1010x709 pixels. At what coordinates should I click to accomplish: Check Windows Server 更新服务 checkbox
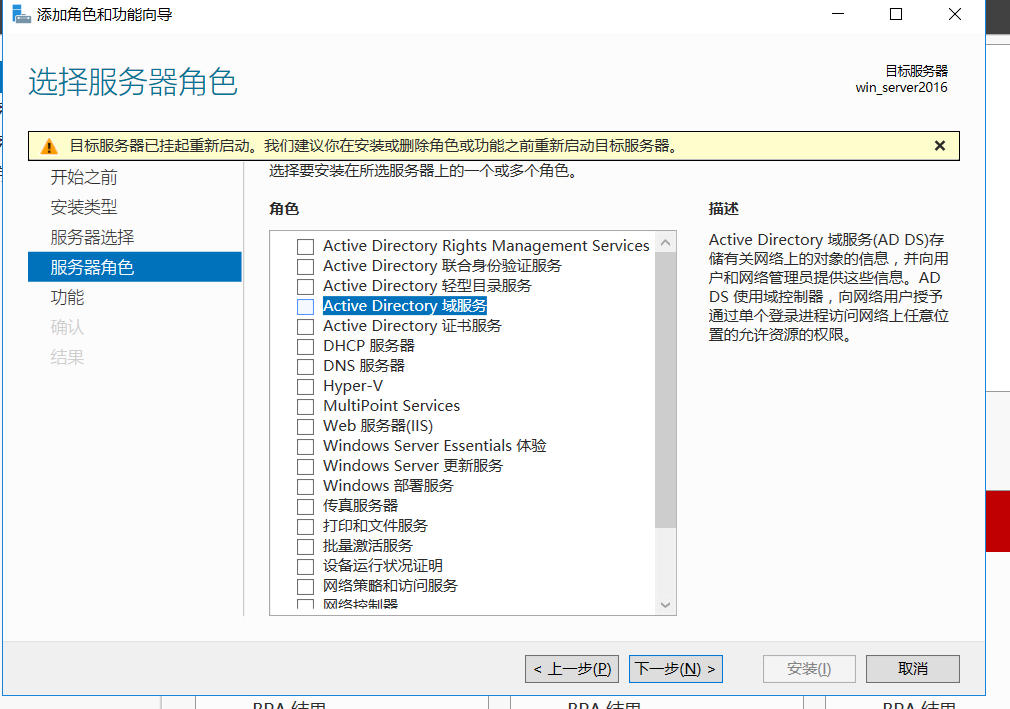305,466
